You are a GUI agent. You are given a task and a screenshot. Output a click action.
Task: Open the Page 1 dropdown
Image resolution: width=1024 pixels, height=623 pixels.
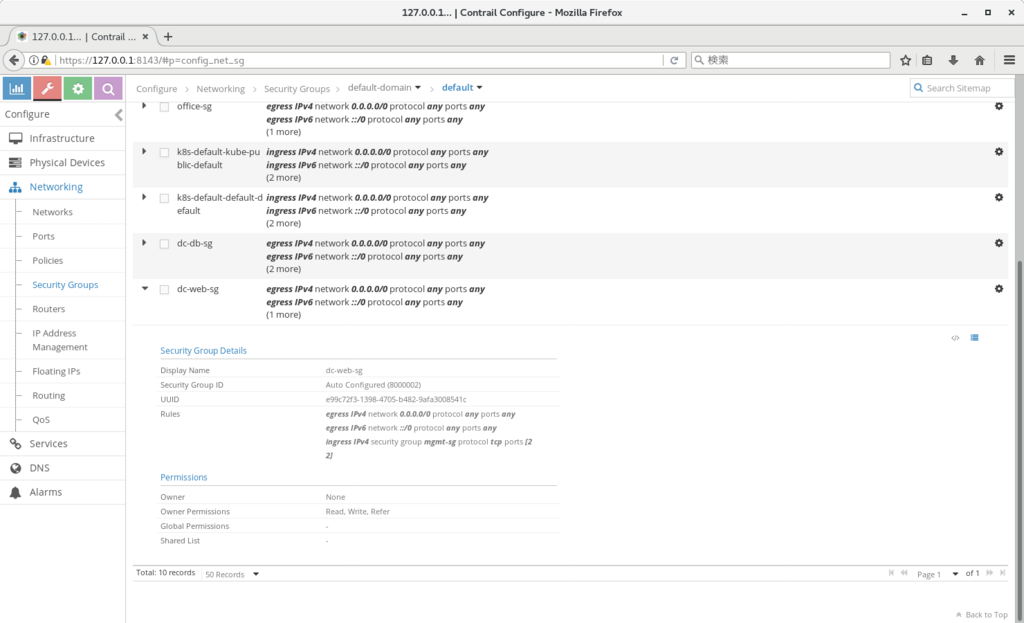point(937,574)
